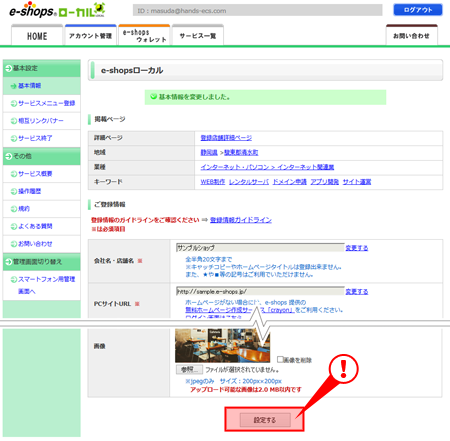Open the アカウント管理 tab

[90, 36]
